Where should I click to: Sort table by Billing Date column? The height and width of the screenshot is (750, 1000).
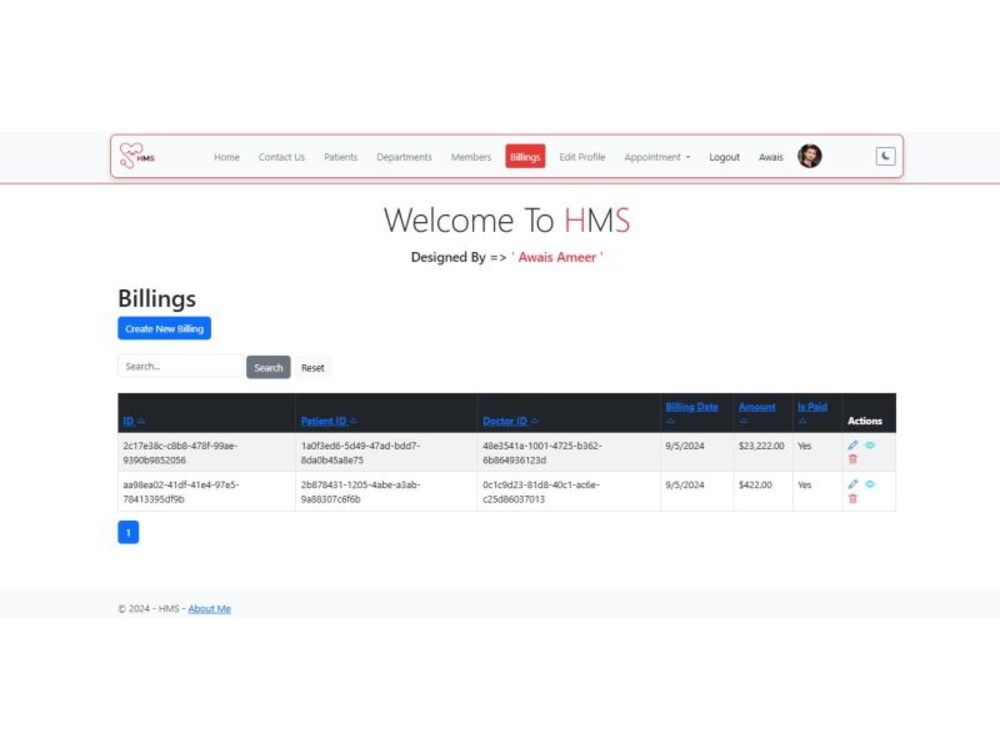click(x=691, y=407)
